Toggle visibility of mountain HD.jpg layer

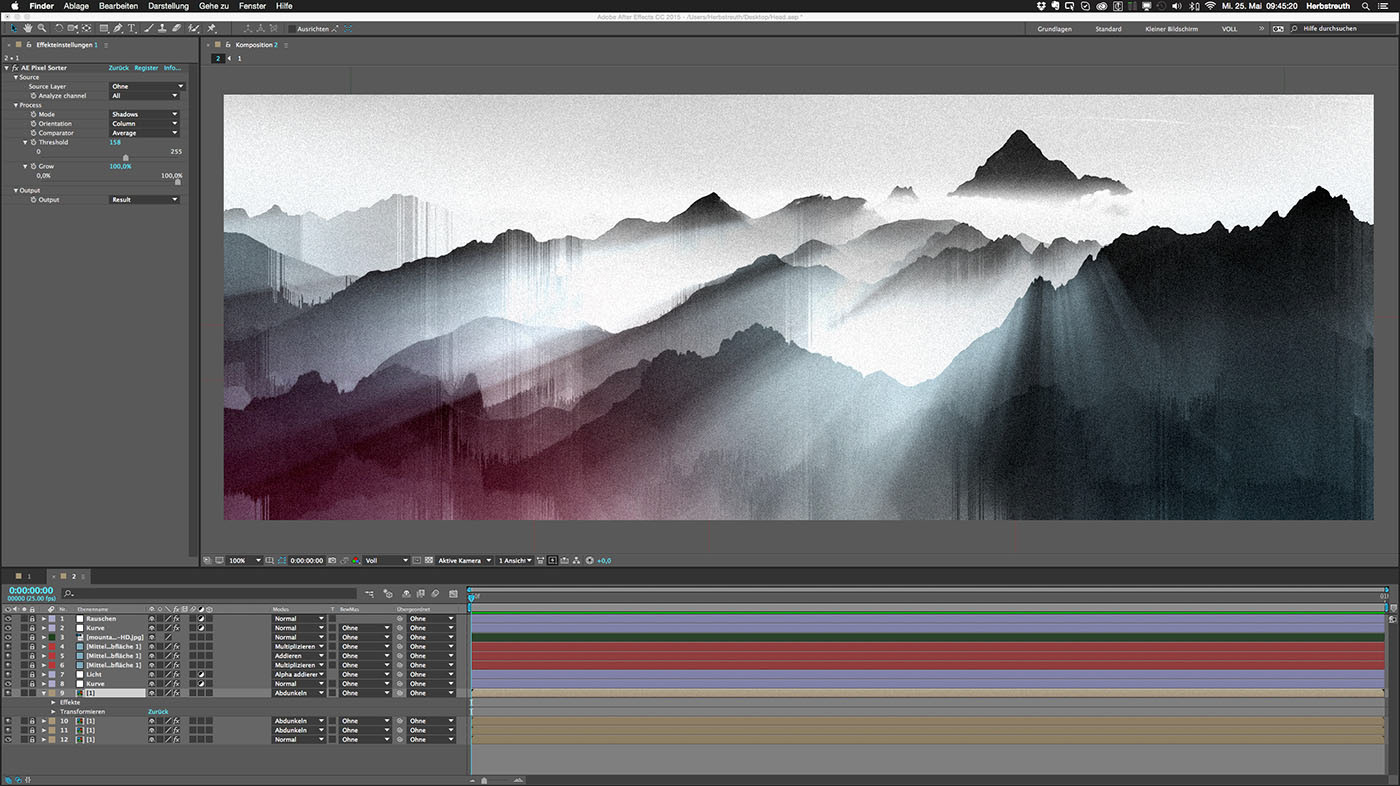tap(8, 637)
